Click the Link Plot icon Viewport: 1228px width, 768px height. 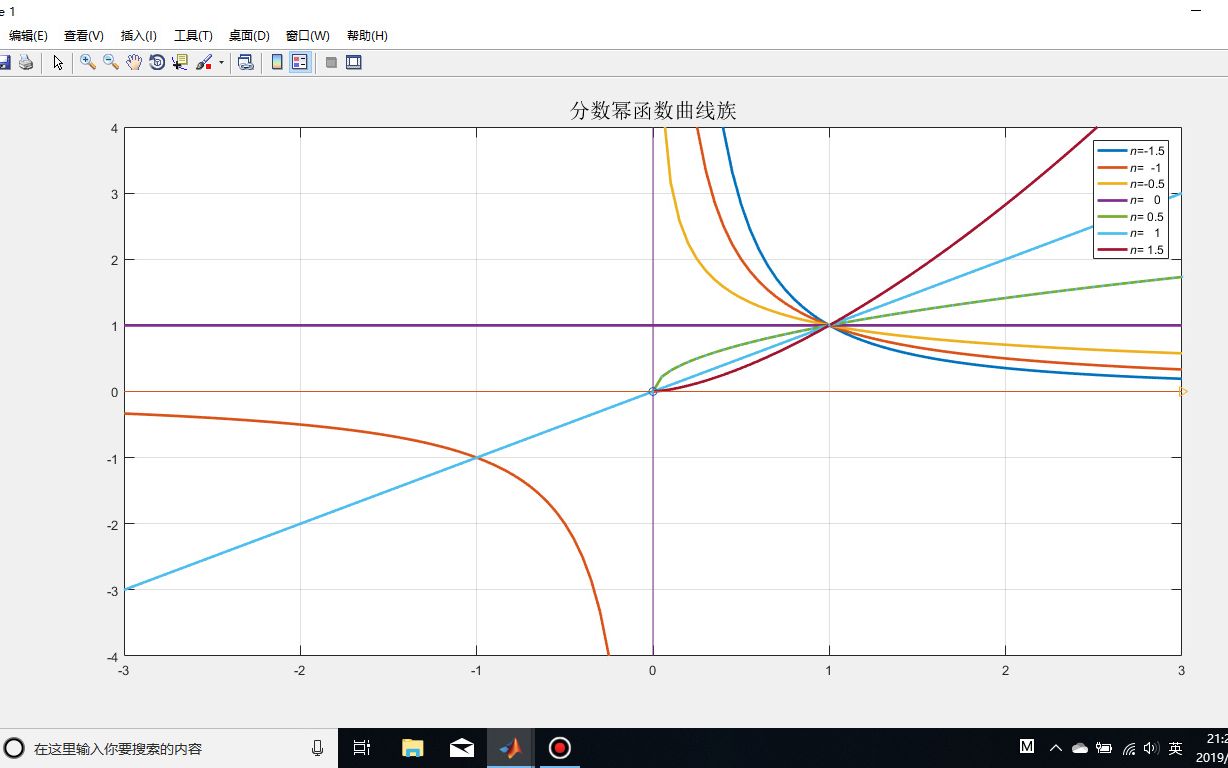tap(245, 62)
